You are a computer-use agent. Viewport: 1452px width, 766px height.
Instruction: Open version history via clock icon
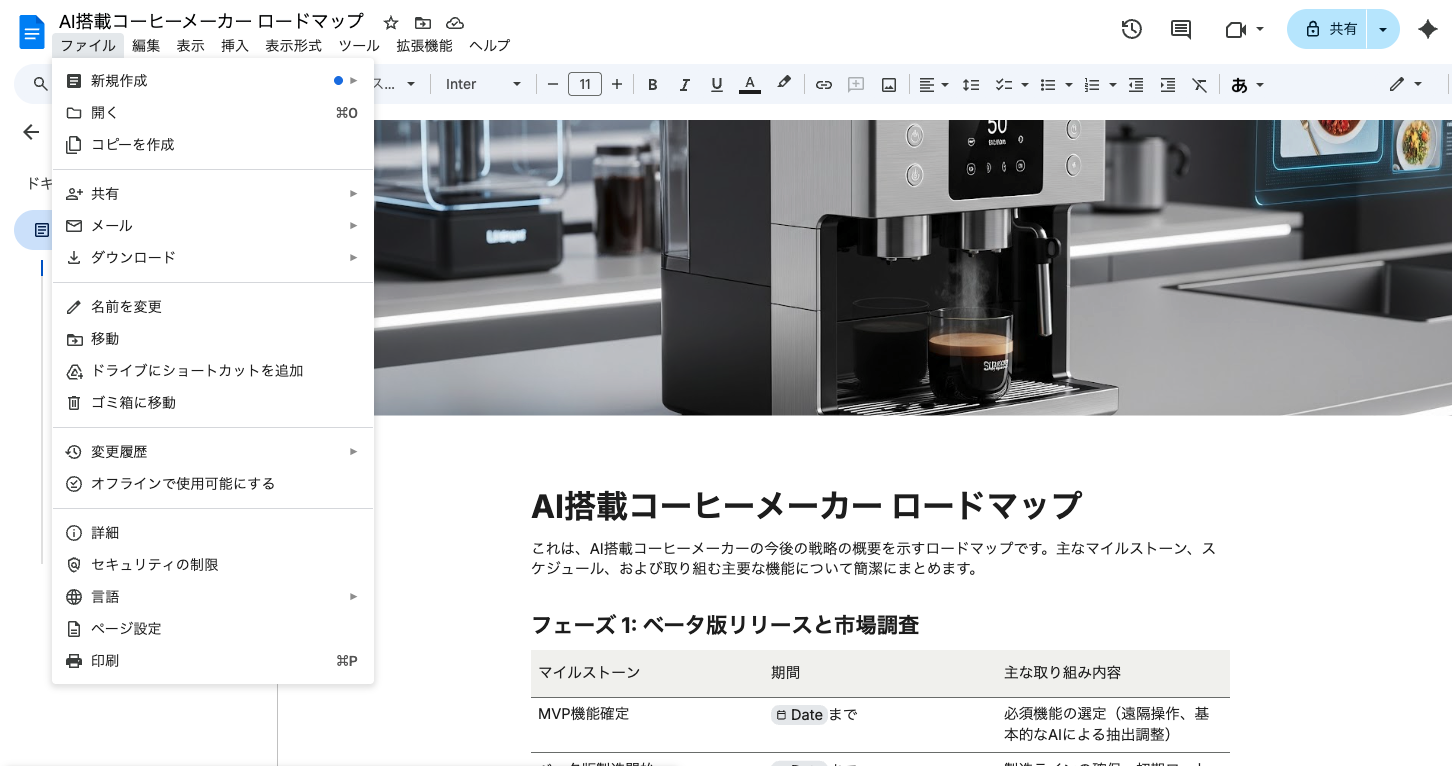(x=1131, y=29)
